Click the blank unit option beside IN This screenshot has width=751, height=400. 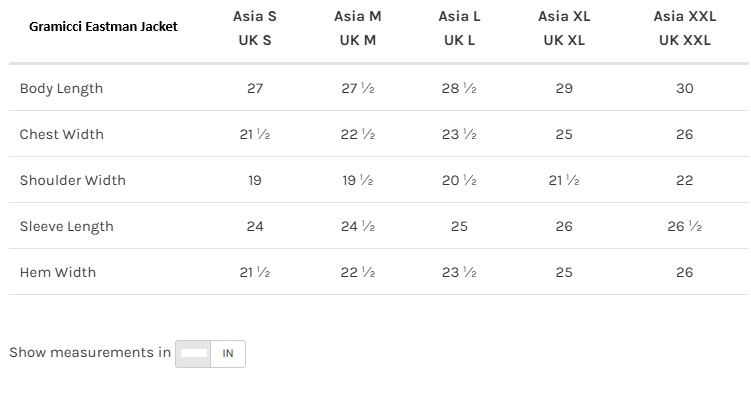click(194, 354)
